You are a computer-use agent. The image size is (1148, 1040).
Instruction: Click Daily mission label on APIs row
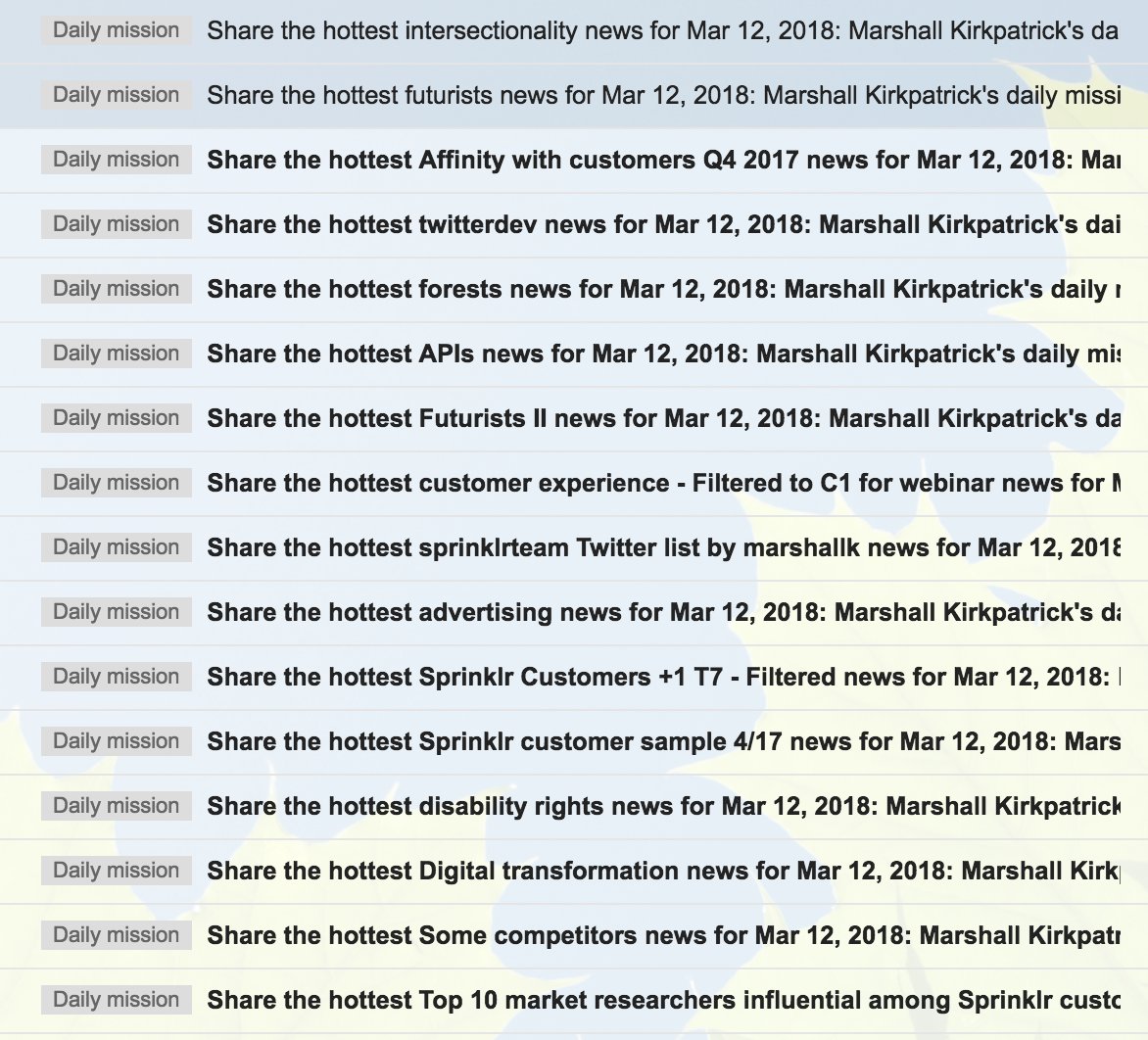click(x=117, y=354)
